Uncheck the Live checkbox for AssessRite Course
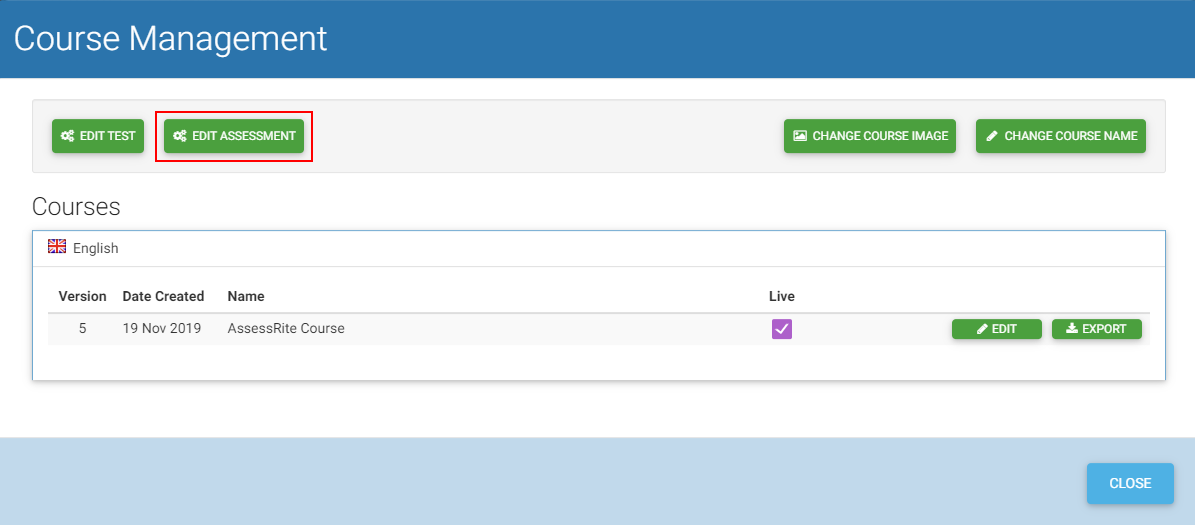Viewport: 1195px width, 525px height. [x=782, y=329]
